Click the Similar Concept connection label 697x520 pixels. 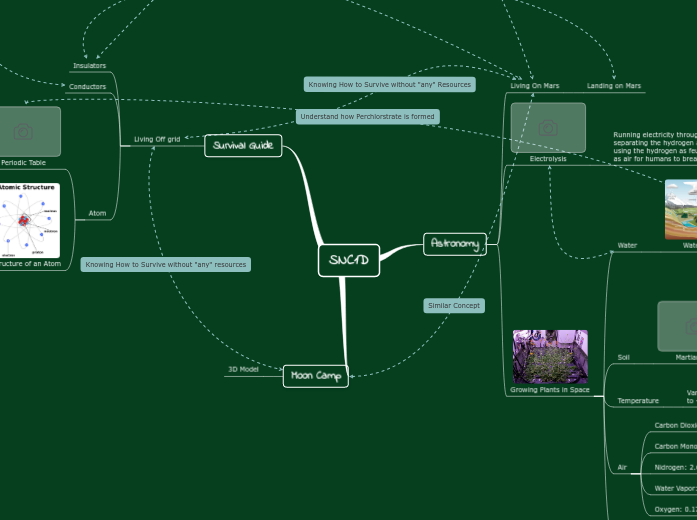[454, 306]
